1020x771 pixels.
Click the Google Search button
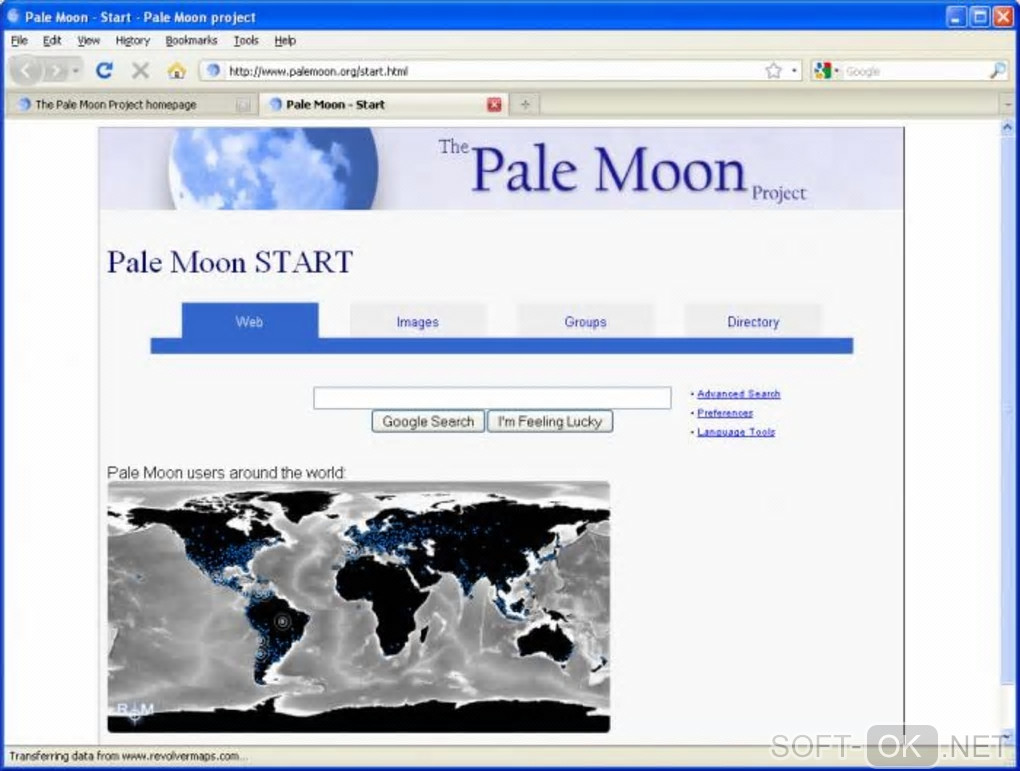428,422
